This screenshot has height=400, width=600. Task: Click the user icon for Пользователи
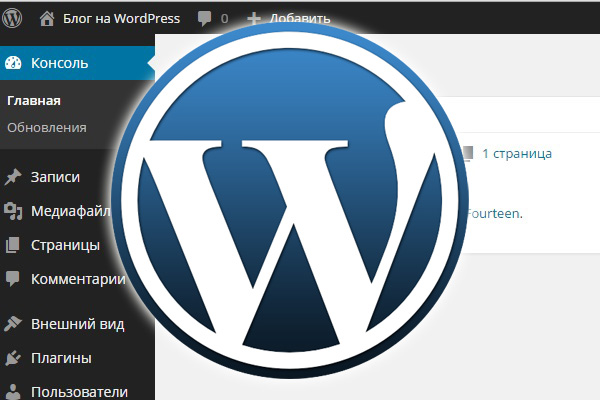(x=13, y=392)
